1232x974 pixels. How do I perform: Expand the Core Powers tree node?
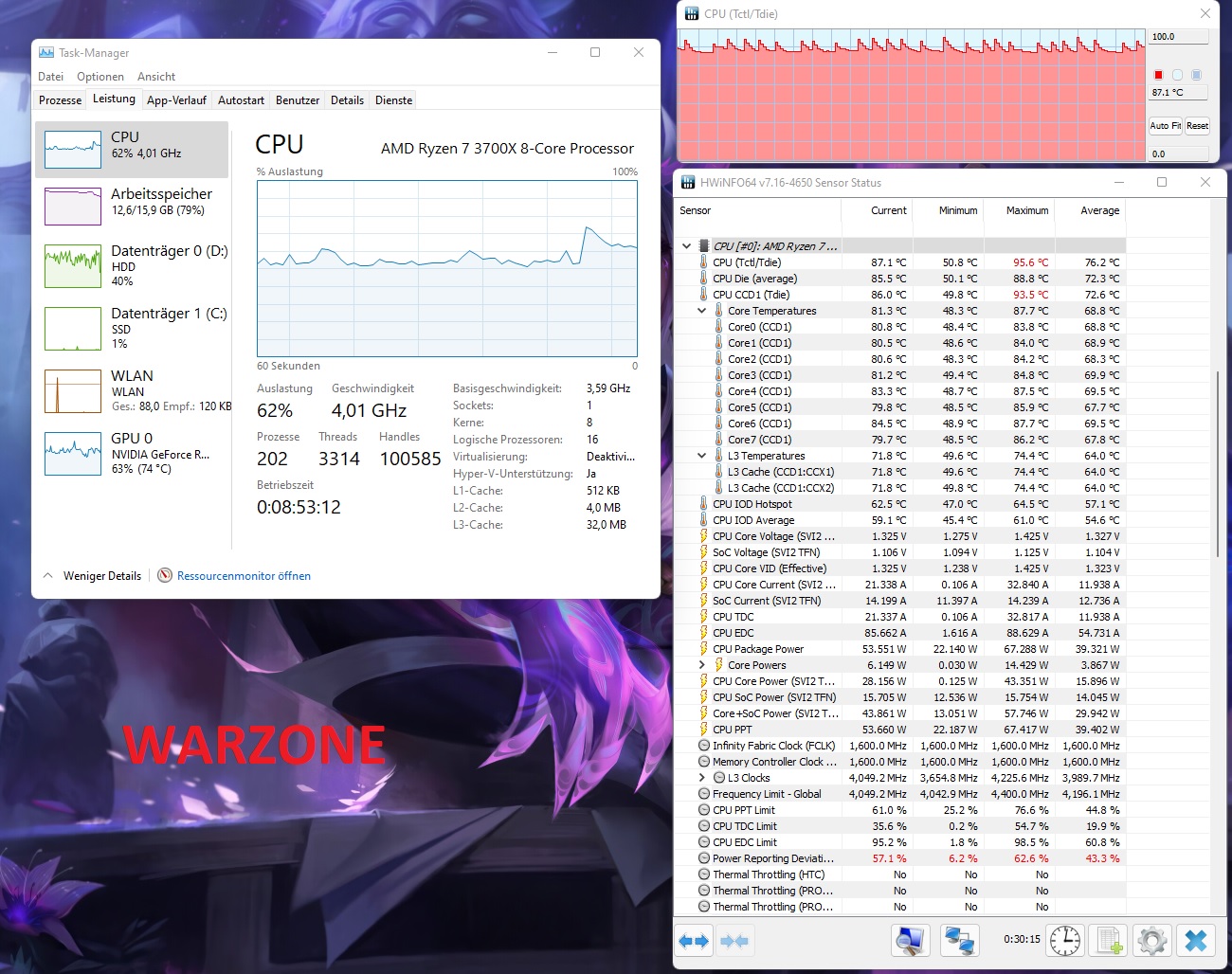pyautogui.click(x=702, y=665)
